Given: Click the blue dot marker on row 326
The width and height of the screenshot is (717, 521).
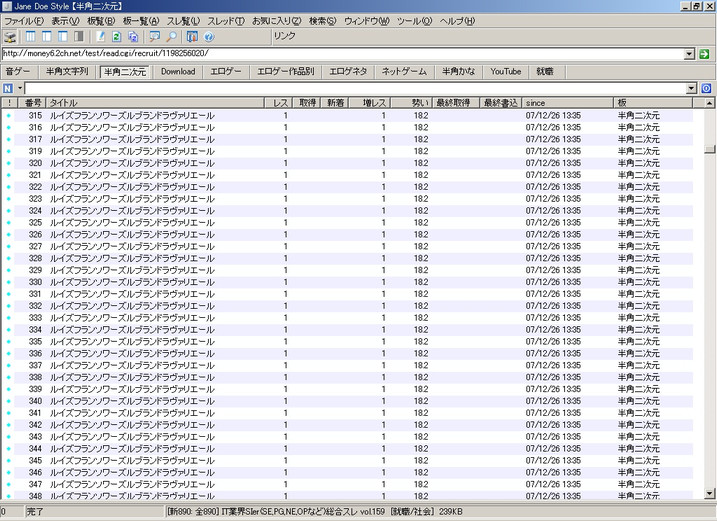Looking at the screenshot, I should (x=8, y=235).
